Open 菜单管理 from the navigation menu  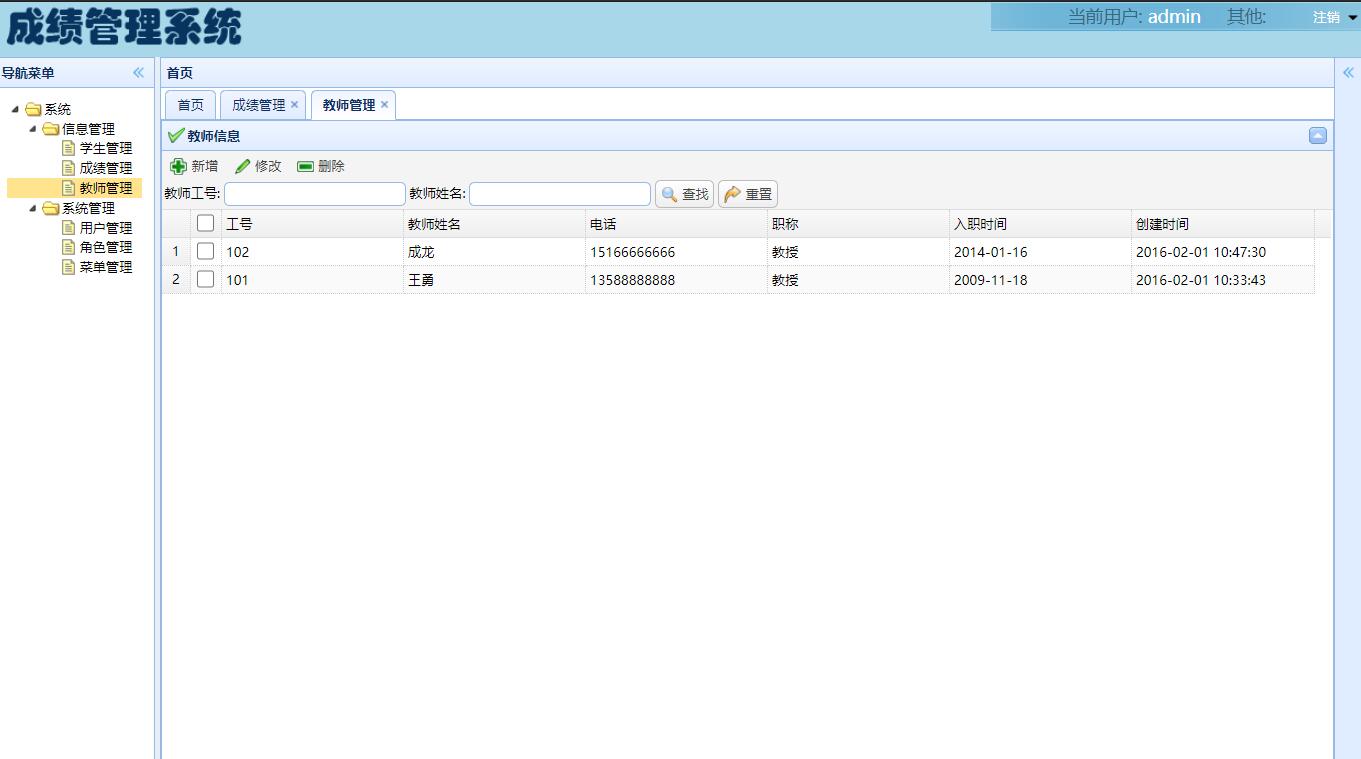click(x=104, y=267)
